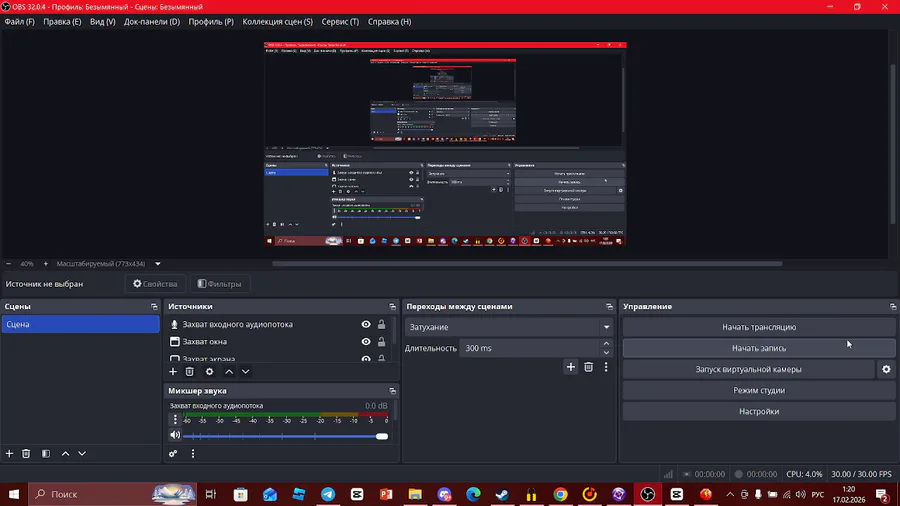The width and height of the screenshot is (900, 506).
Task: Lock the Захват окна source
Action: pyautogui.click(x=381, y=341)
